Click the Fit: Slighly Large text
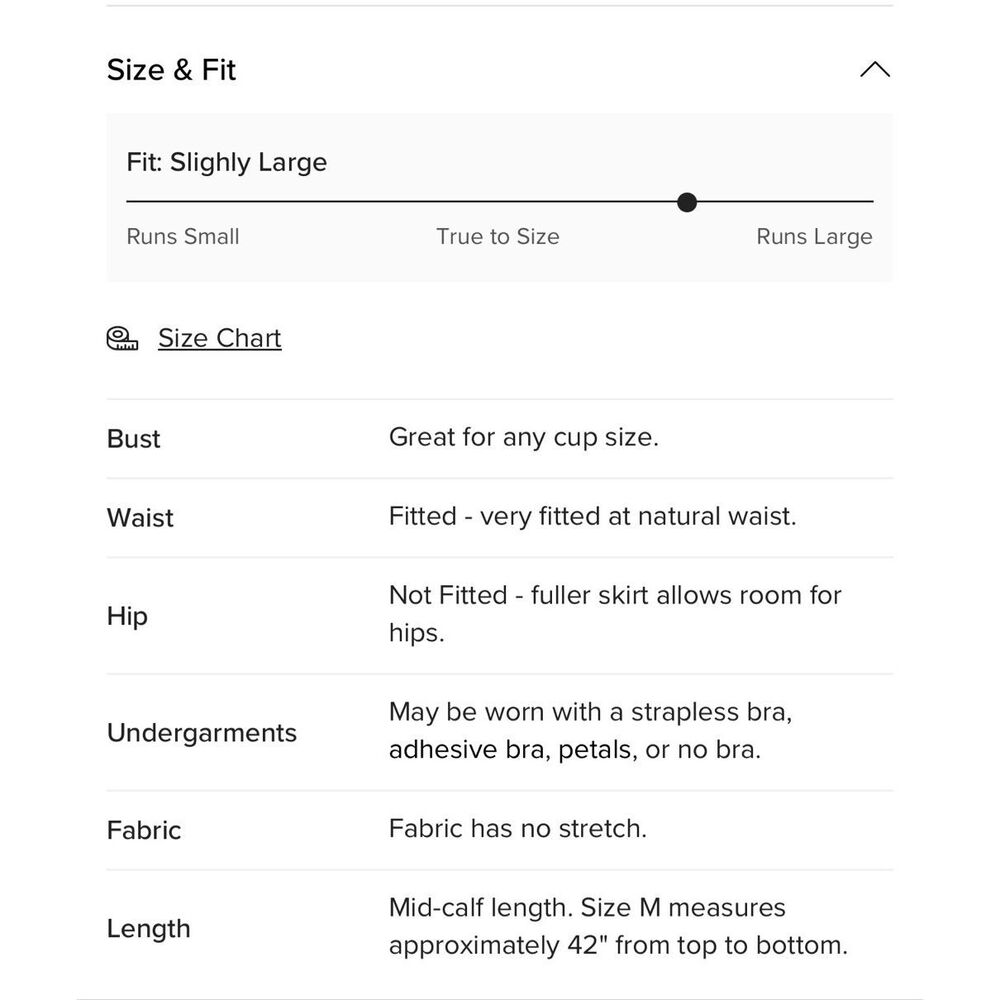1000x1000 pixels. [x=226, y=163]
